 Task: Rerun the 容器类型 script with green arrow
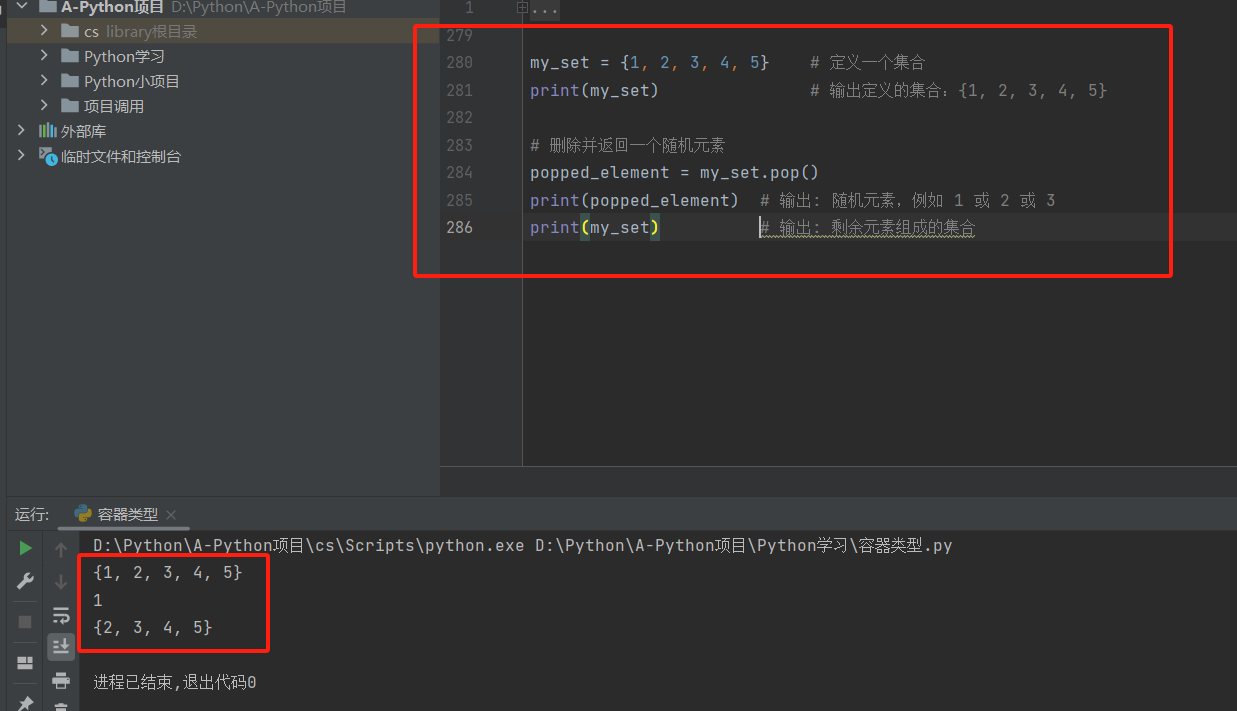[25, 548]
